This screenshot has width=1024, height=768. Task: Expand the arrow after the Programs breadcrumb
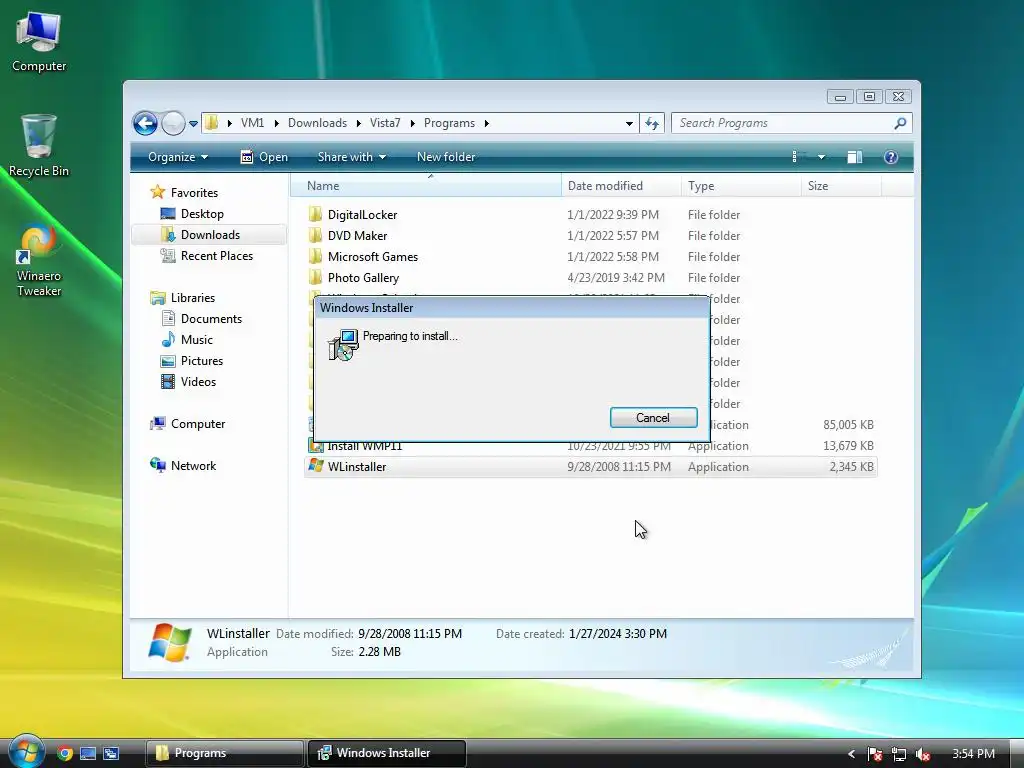click(487, 123)
